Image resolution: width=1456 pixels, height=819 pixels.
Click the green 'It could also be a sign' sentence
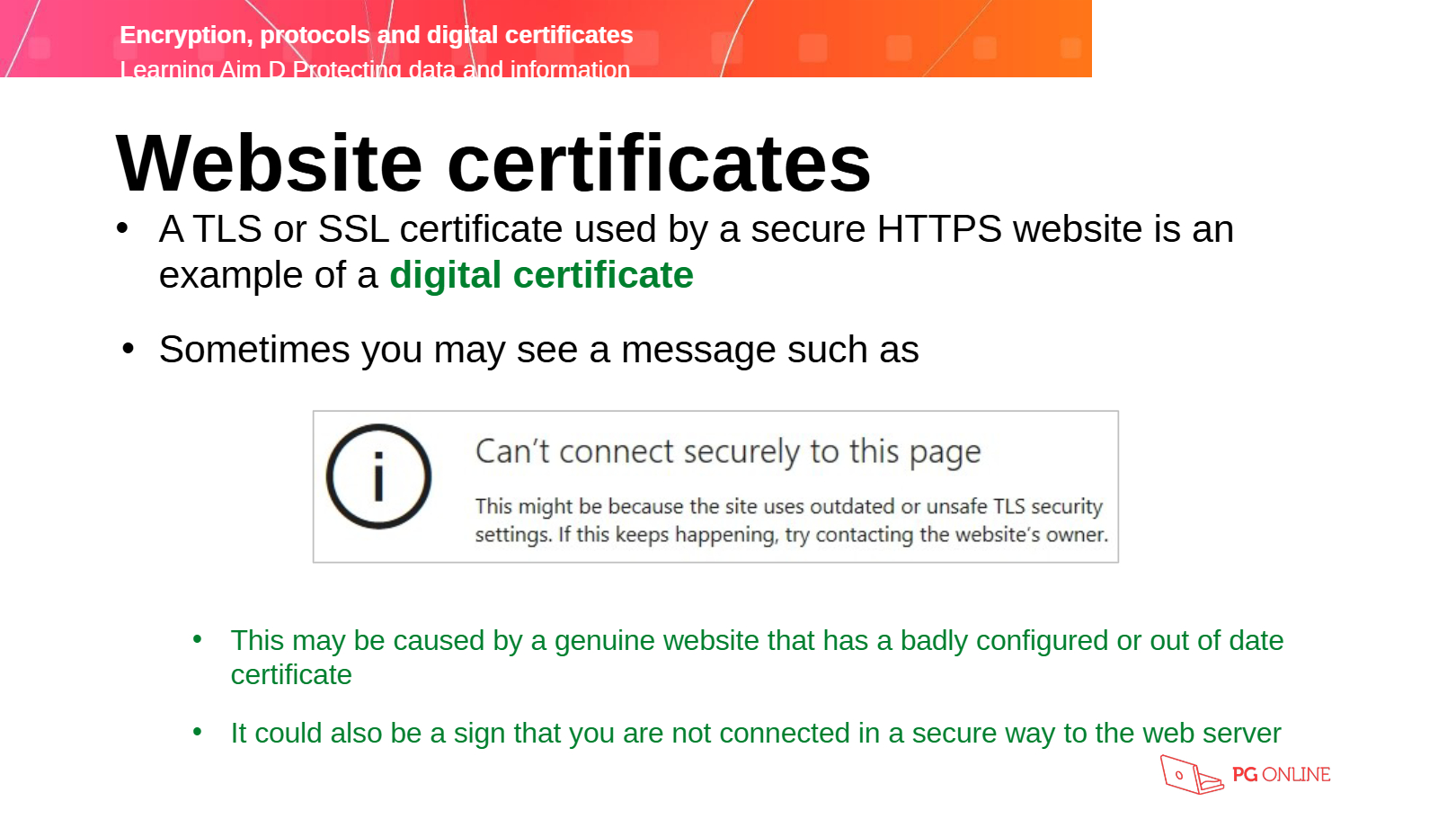755,734
